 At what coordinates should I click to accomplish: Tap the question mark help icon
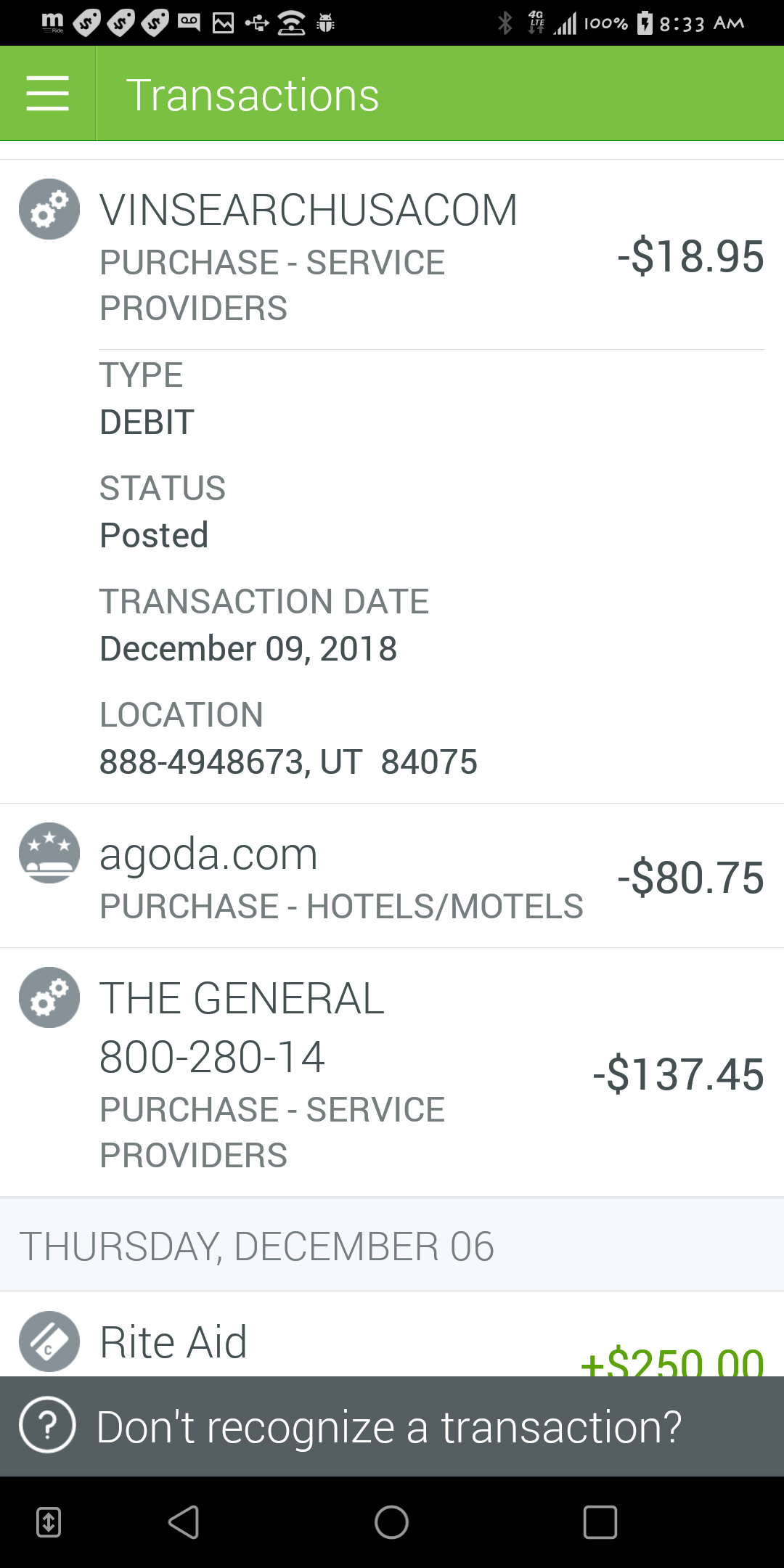pyautogui.click(x=48, y=1425)
